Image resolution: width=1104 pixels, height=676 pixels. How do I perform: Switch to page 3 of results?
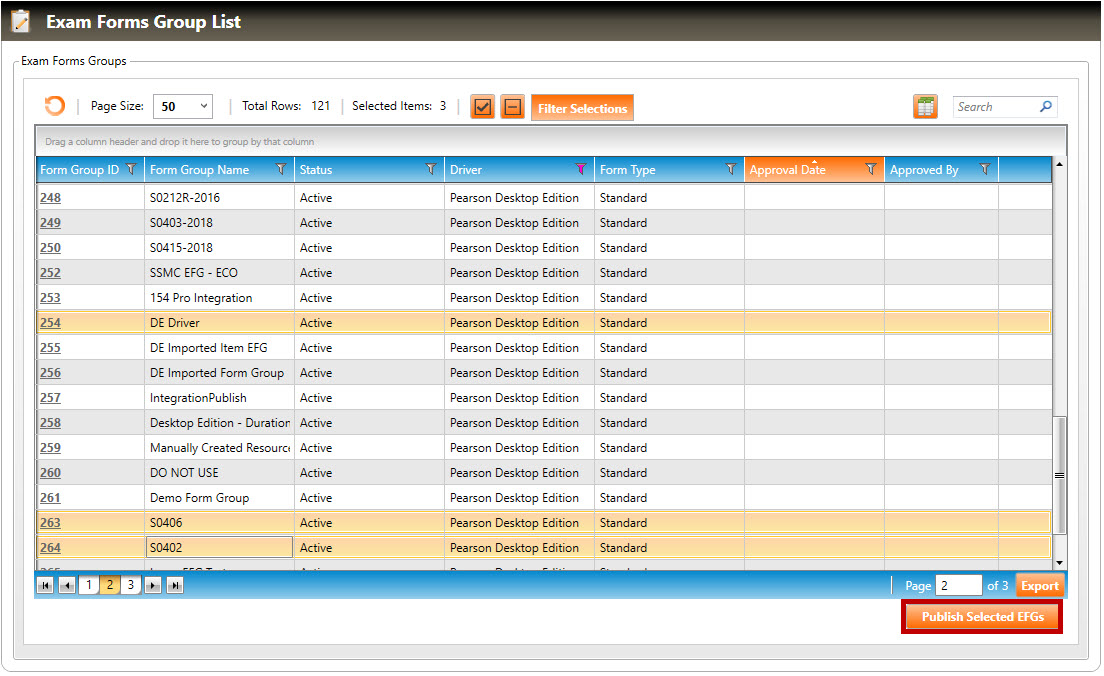pyautogui.click(x=131, y=586)
